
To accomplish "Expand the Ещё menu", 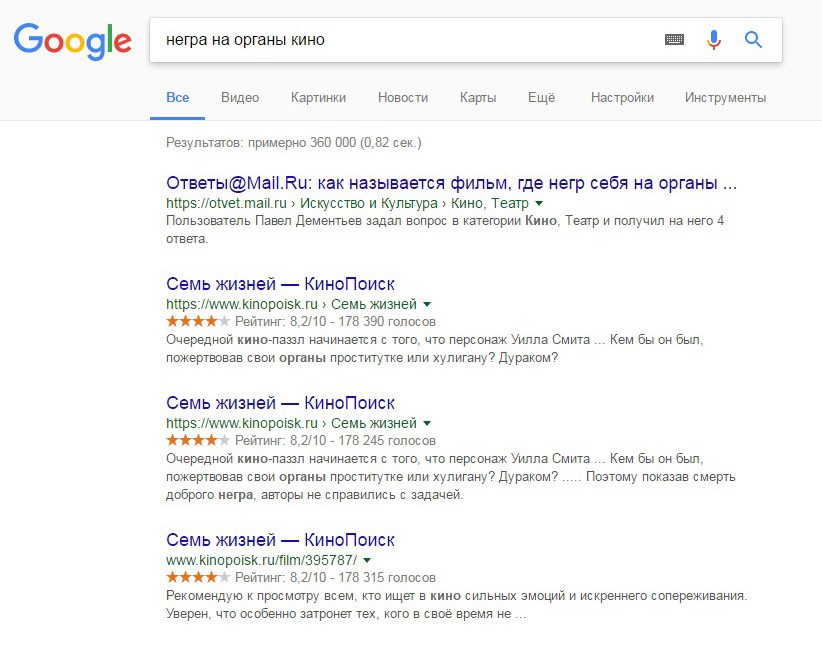I will 541,97.
